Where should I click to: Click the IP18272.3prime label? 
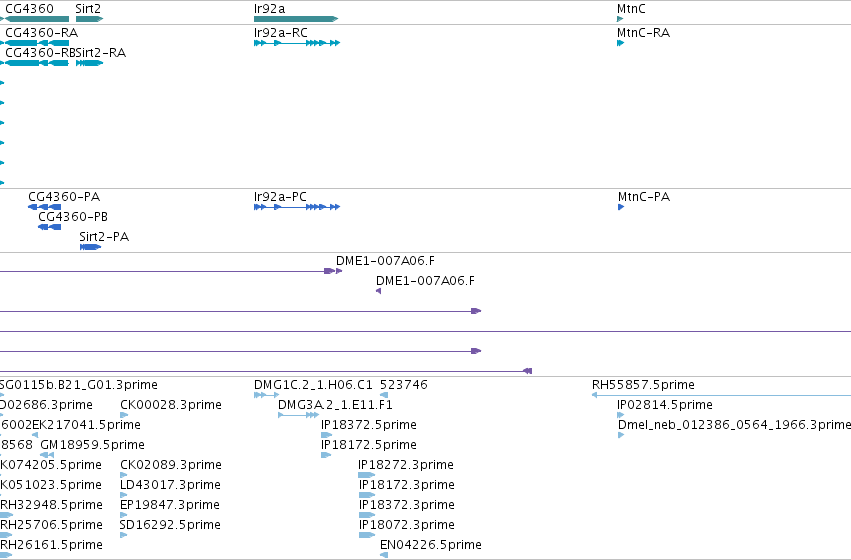406,464
